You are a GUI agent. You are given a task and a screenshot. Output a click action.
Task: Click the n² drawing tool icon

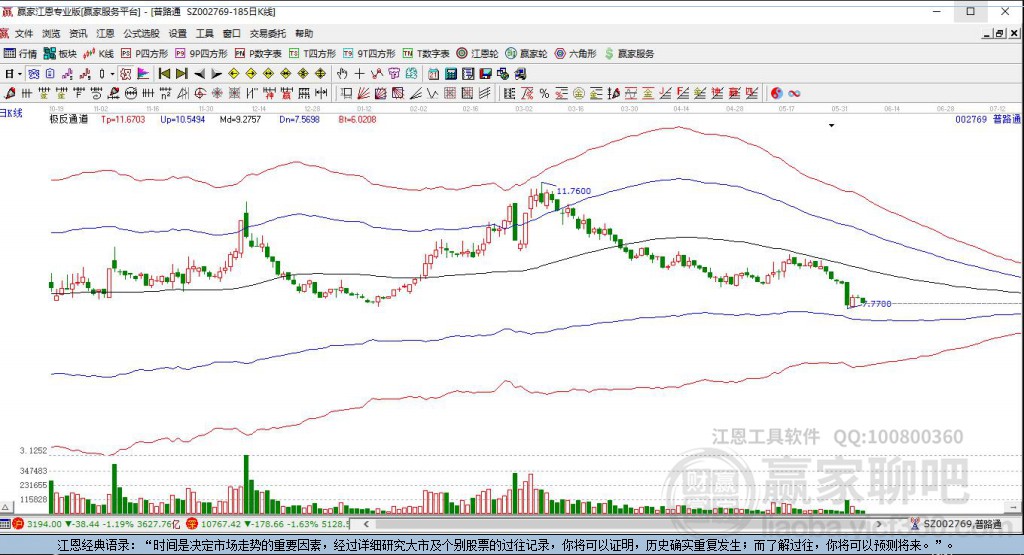click(x=166, y=93)
